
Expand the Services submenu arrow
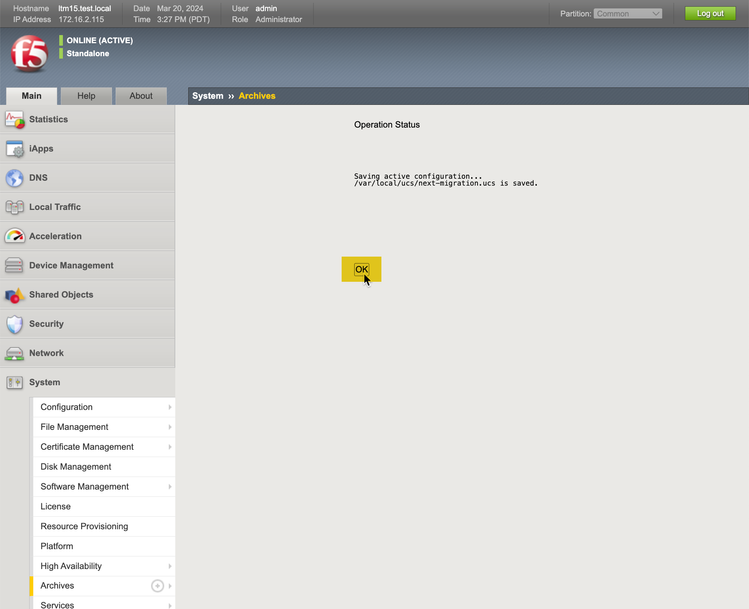(x=170, y=605)
